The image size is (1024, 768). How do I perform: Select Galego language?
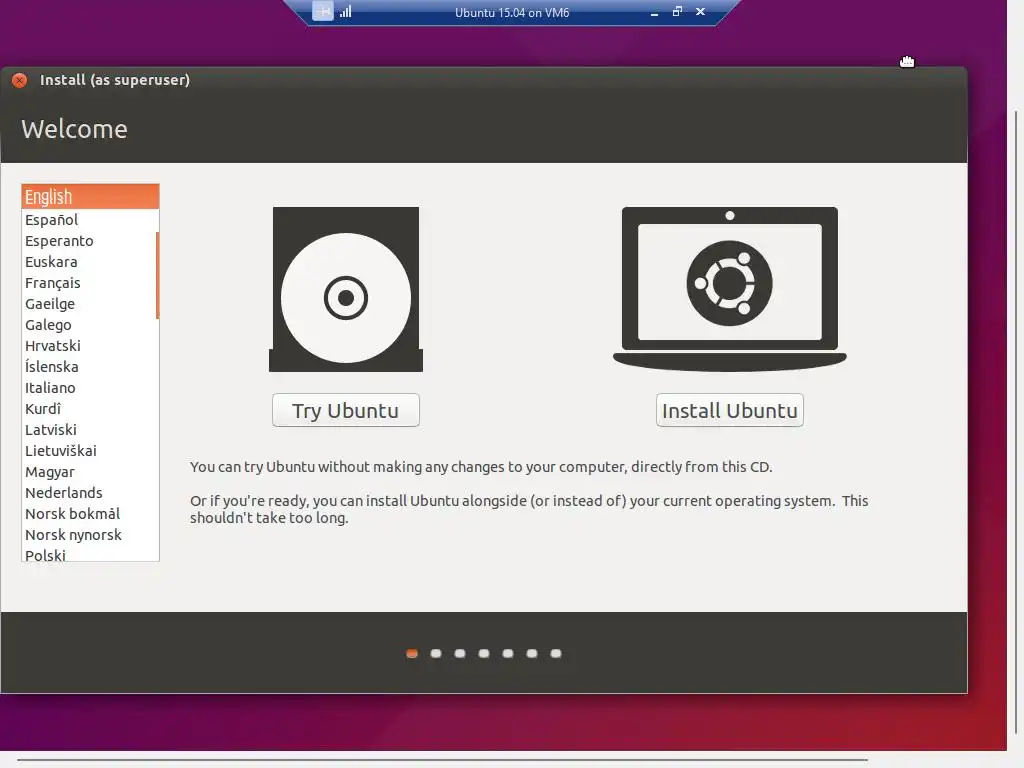pyautogui.click(x=90, y=325)
